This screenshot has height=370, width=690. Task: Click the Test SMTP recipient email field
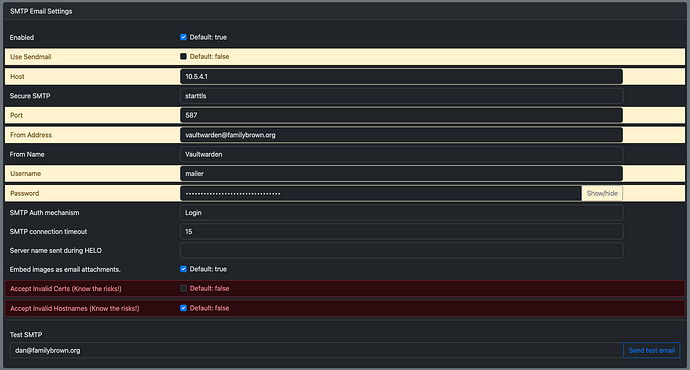(316, 350)
